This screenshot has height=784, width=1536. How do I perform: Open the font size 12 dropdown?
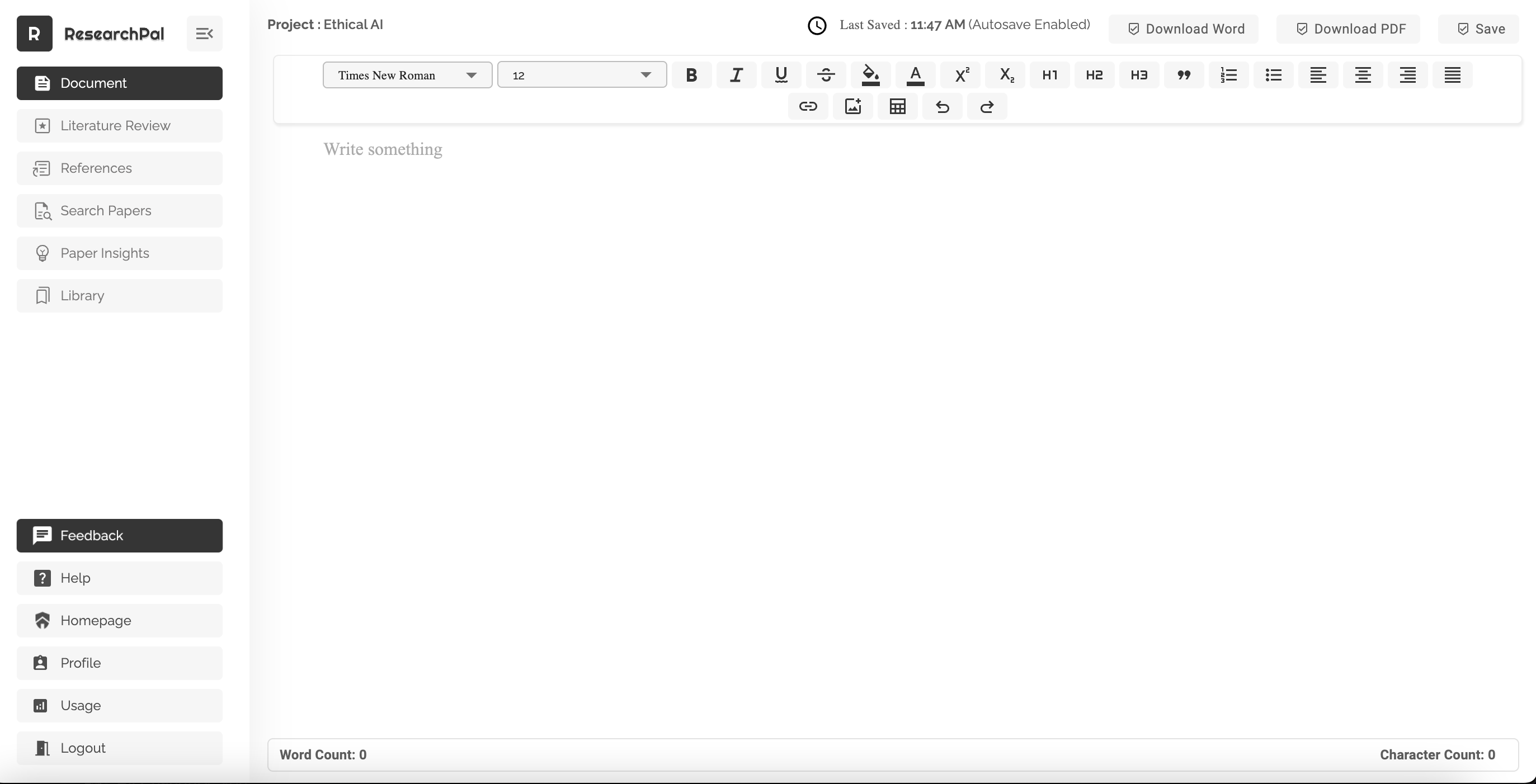(581, 75)
